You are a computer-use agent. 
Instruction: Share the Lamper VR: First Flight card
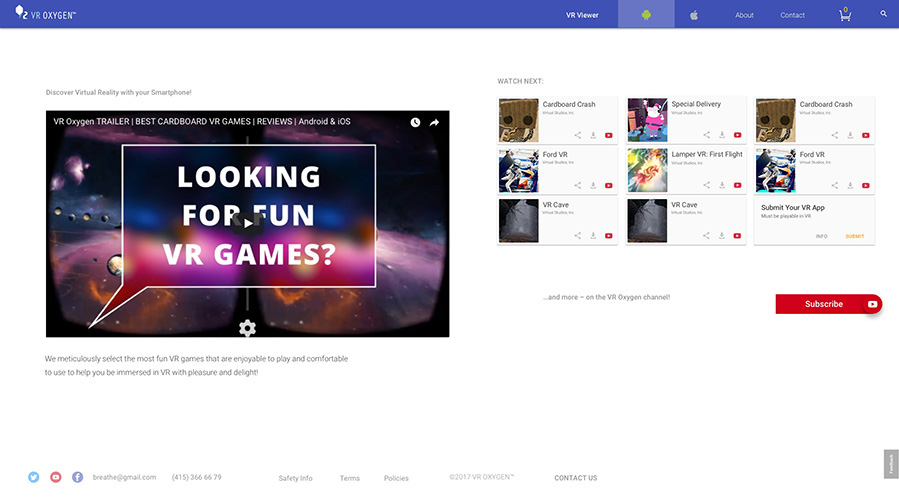tap(706, 185)
